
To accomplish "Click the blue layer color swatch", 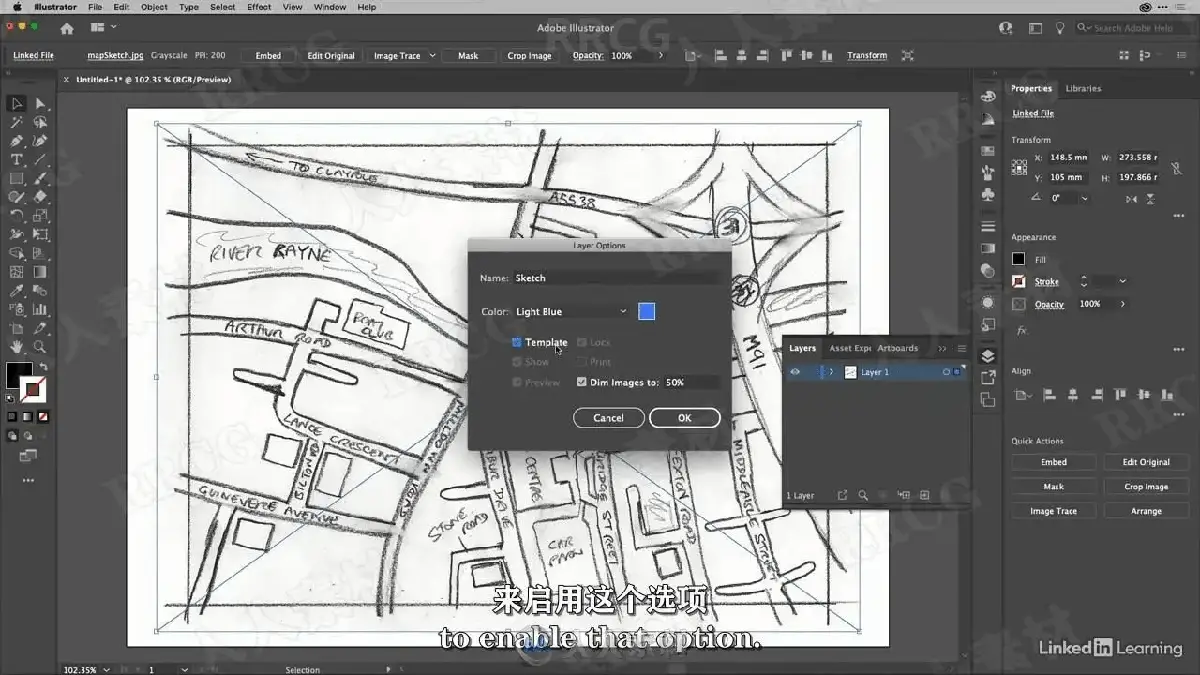I will 646,312.
